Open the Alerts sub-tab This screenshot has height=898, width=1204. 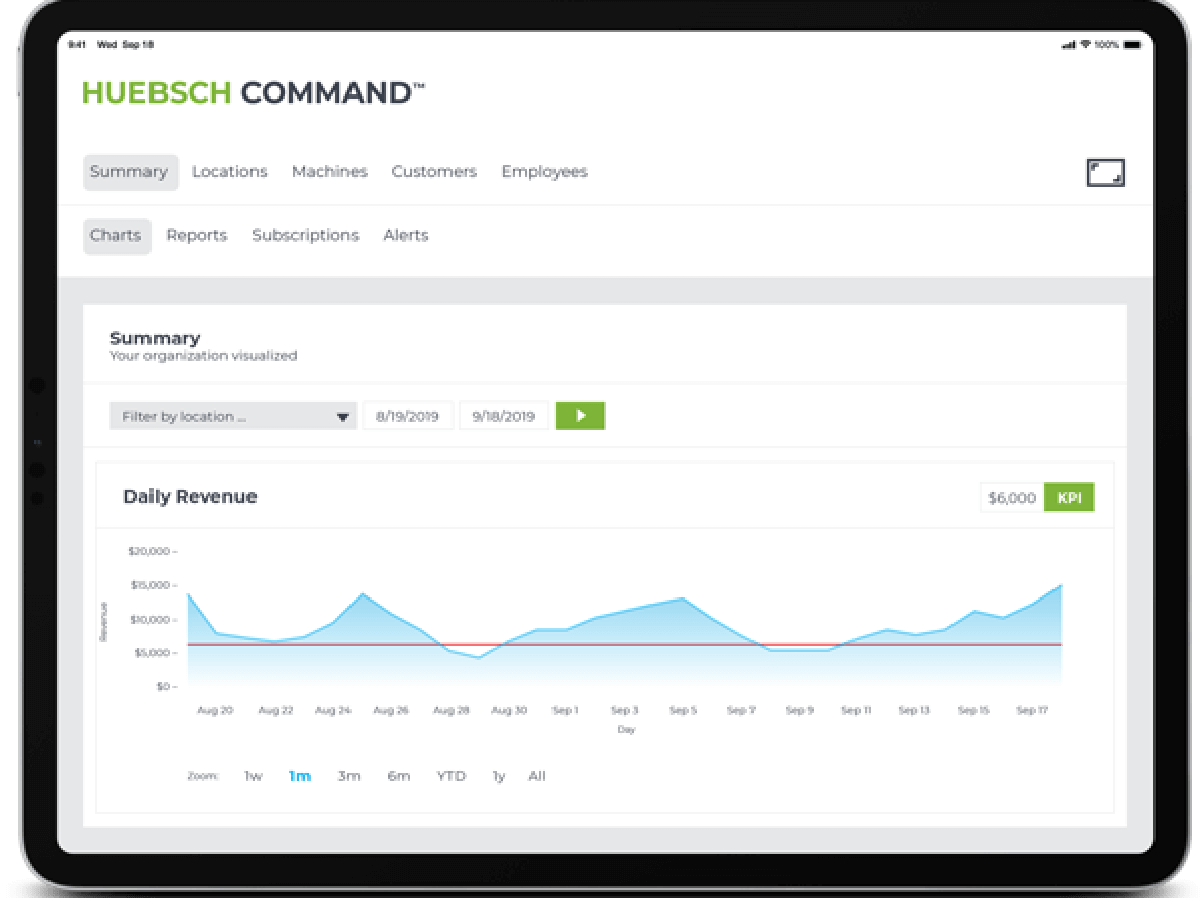[405, 236]
